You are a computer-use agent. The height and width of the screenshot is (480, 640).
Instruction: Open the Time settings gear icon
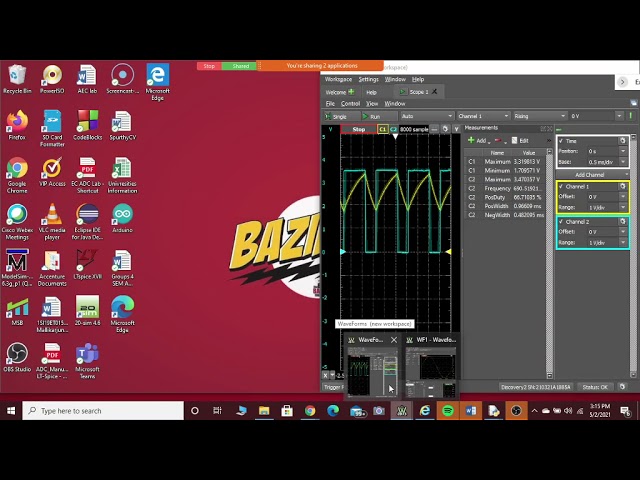622,140
